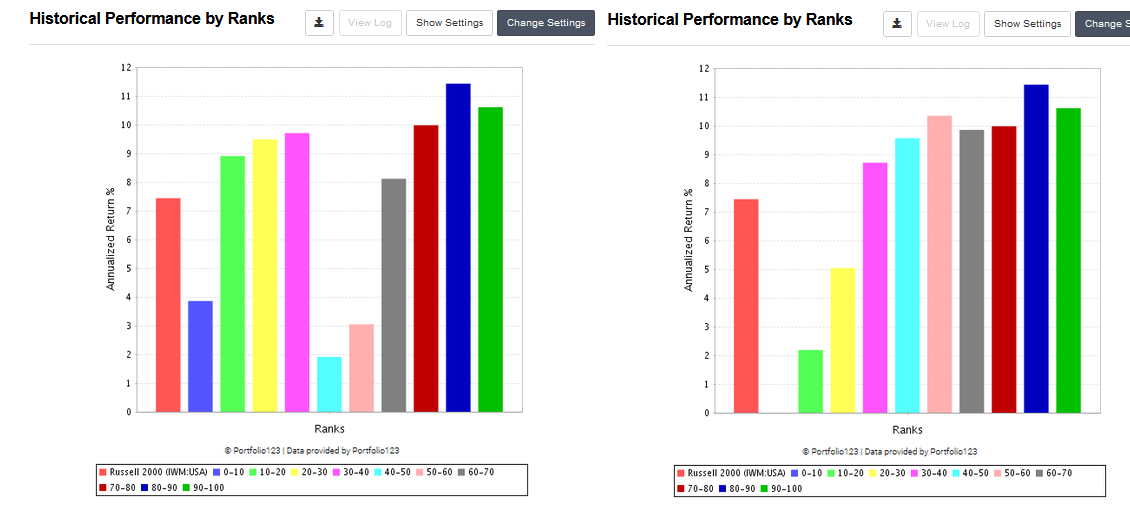Click Show Settings above the right chart

1028,24
